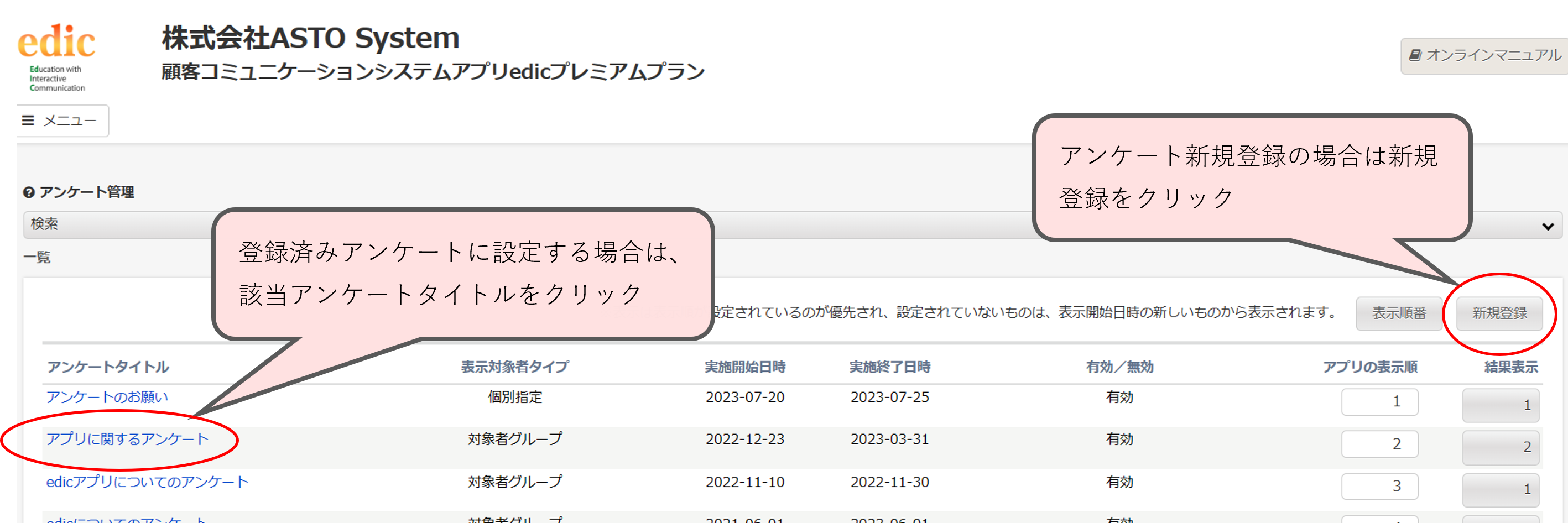The width and height of the screenshot is (1568, 523).
Task: Open the edicアプリについてのアンケート link
Action: pyautogui.click(x=147, y=482)
